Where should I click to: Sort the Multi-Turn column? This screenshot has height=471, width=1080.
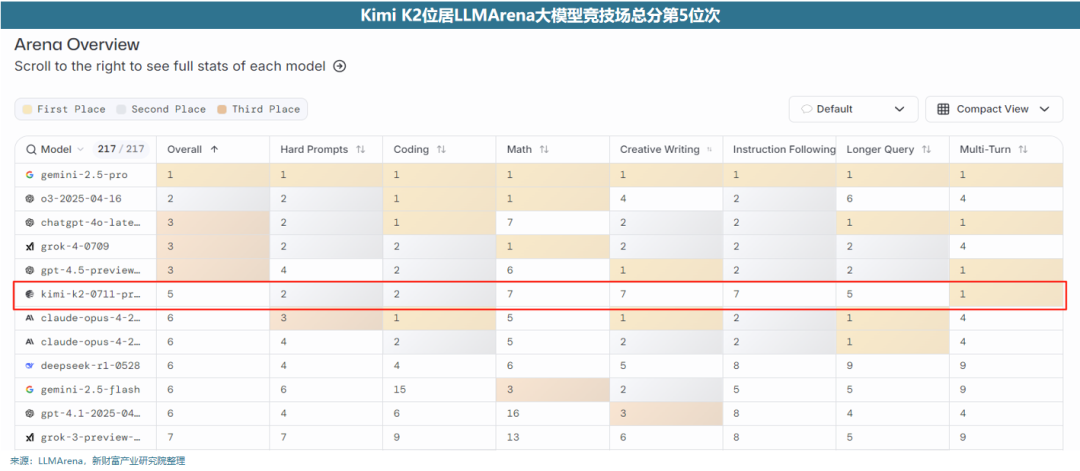pos(1023,149)
